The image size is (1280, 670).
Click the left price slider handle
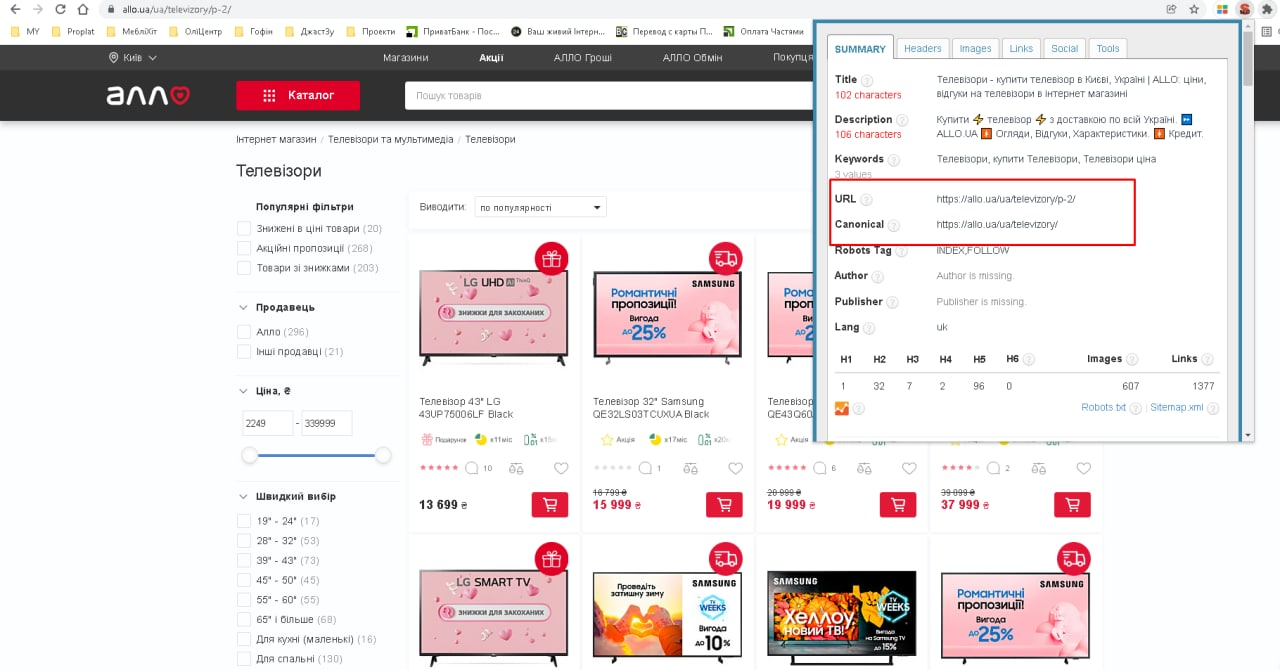click(x=250, y=455)
